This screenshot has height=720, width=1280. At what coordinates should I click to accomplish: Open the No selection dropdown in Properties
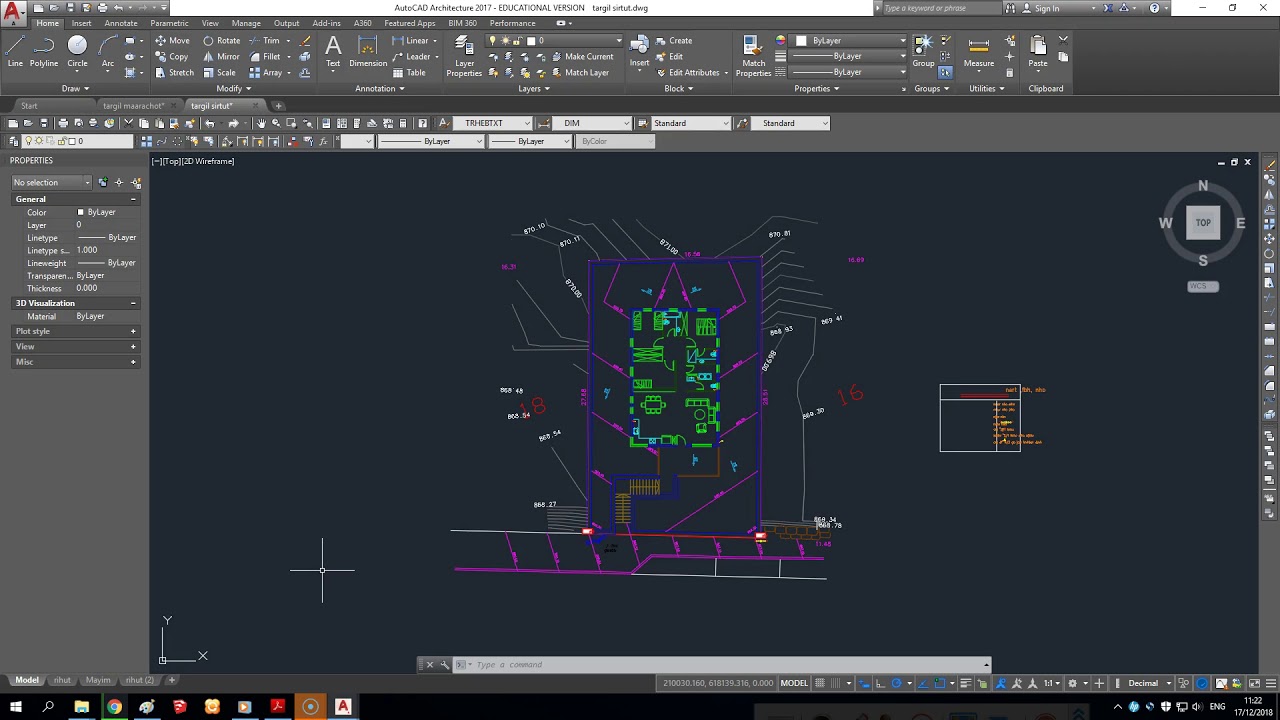(x=51, y=182)
